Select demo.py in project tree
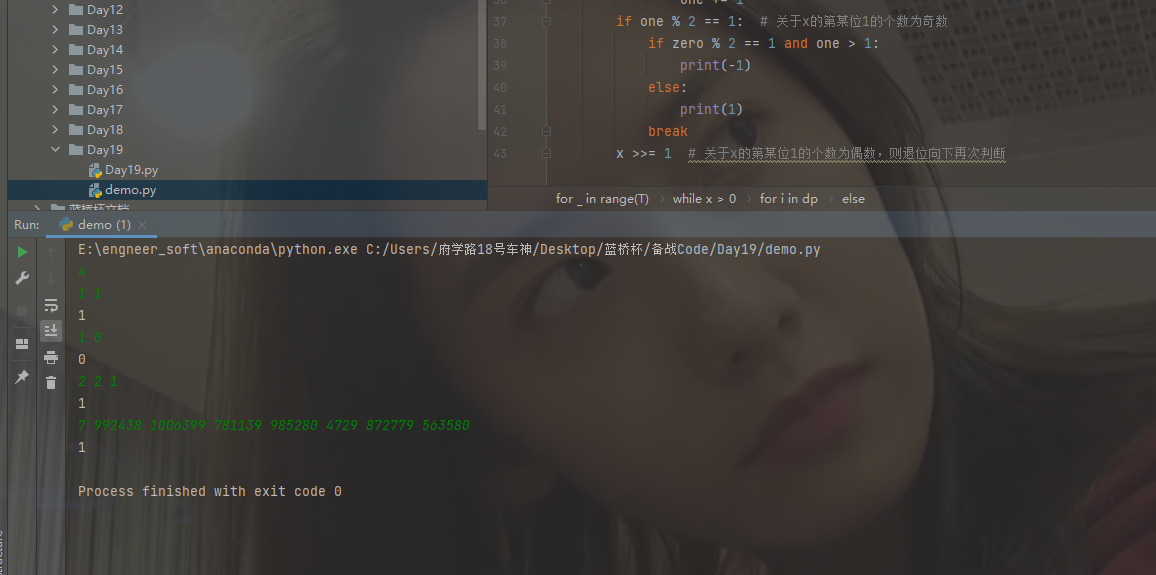 tap(130, 190)
